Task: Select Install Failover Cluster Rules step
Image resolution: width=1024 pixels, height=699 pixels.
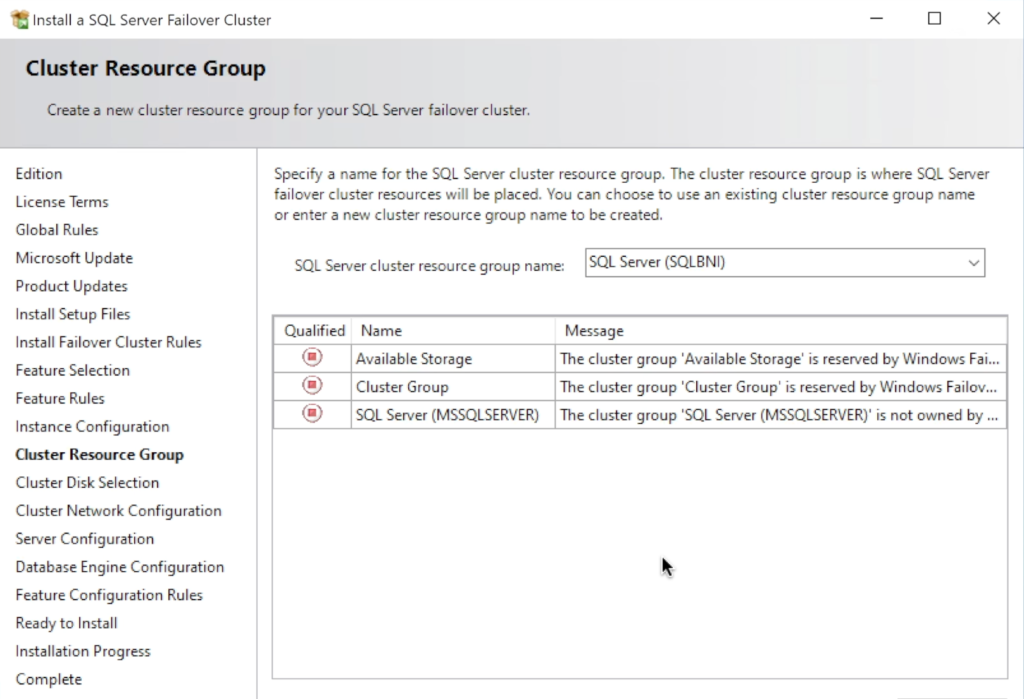Action: click(x=108, y=342)
